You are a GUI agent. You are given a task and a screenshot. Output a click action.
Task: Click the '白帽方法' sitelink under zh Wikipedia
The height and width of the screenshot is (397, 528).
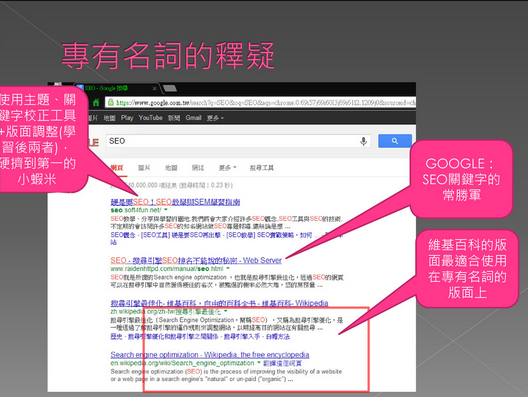[x=278, y=336]
